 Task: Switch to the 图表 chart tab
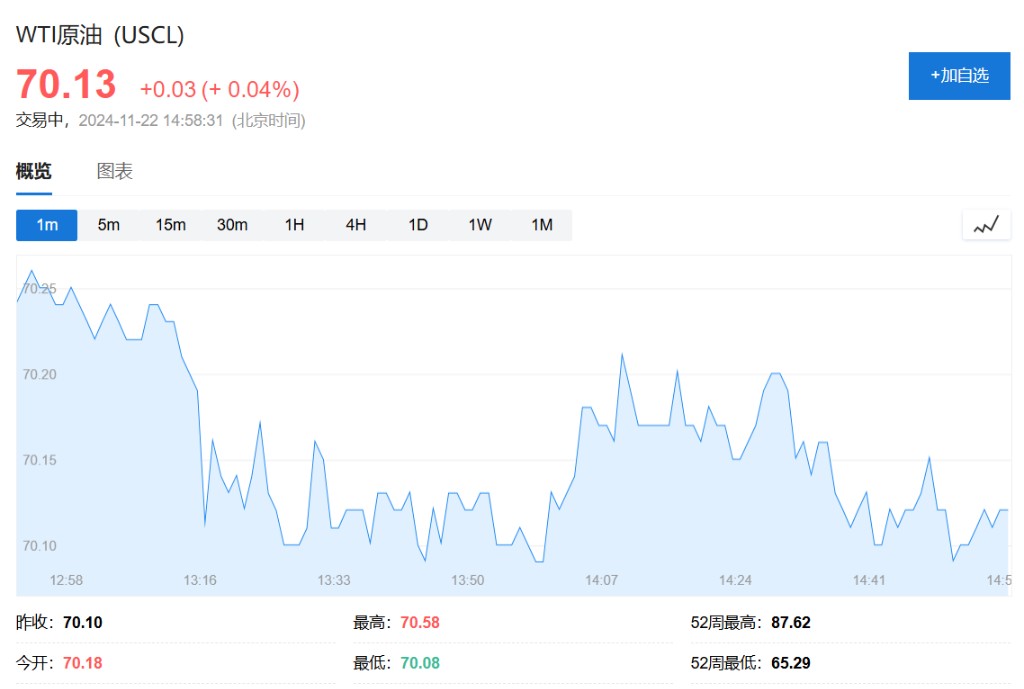[115, 171]
